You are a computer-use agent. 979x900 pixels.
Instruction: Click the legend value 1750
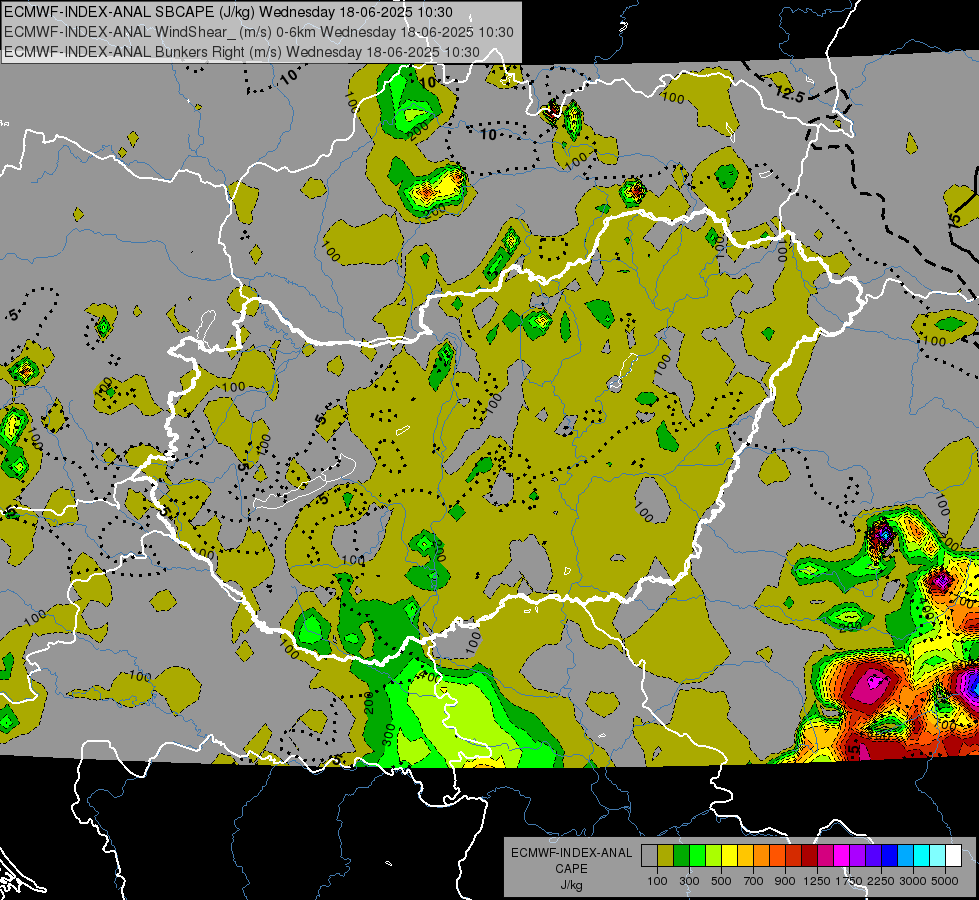click(x=849, y=881)
